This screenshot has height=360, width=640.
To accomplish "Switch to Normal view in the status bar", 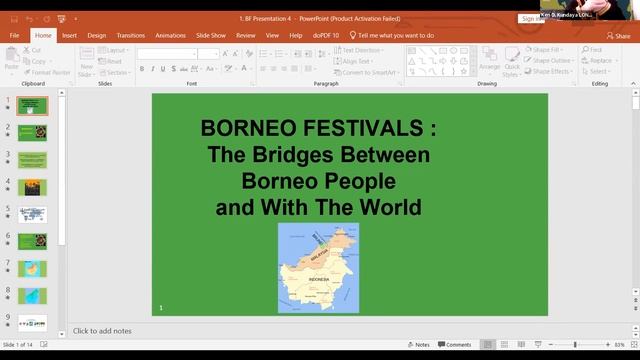I will coord(487,345).
